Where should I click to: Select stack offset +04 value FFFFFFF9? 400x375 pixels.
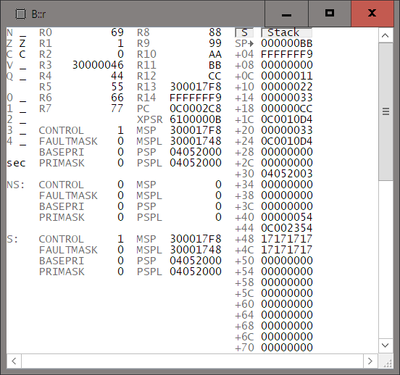[287, 54]
